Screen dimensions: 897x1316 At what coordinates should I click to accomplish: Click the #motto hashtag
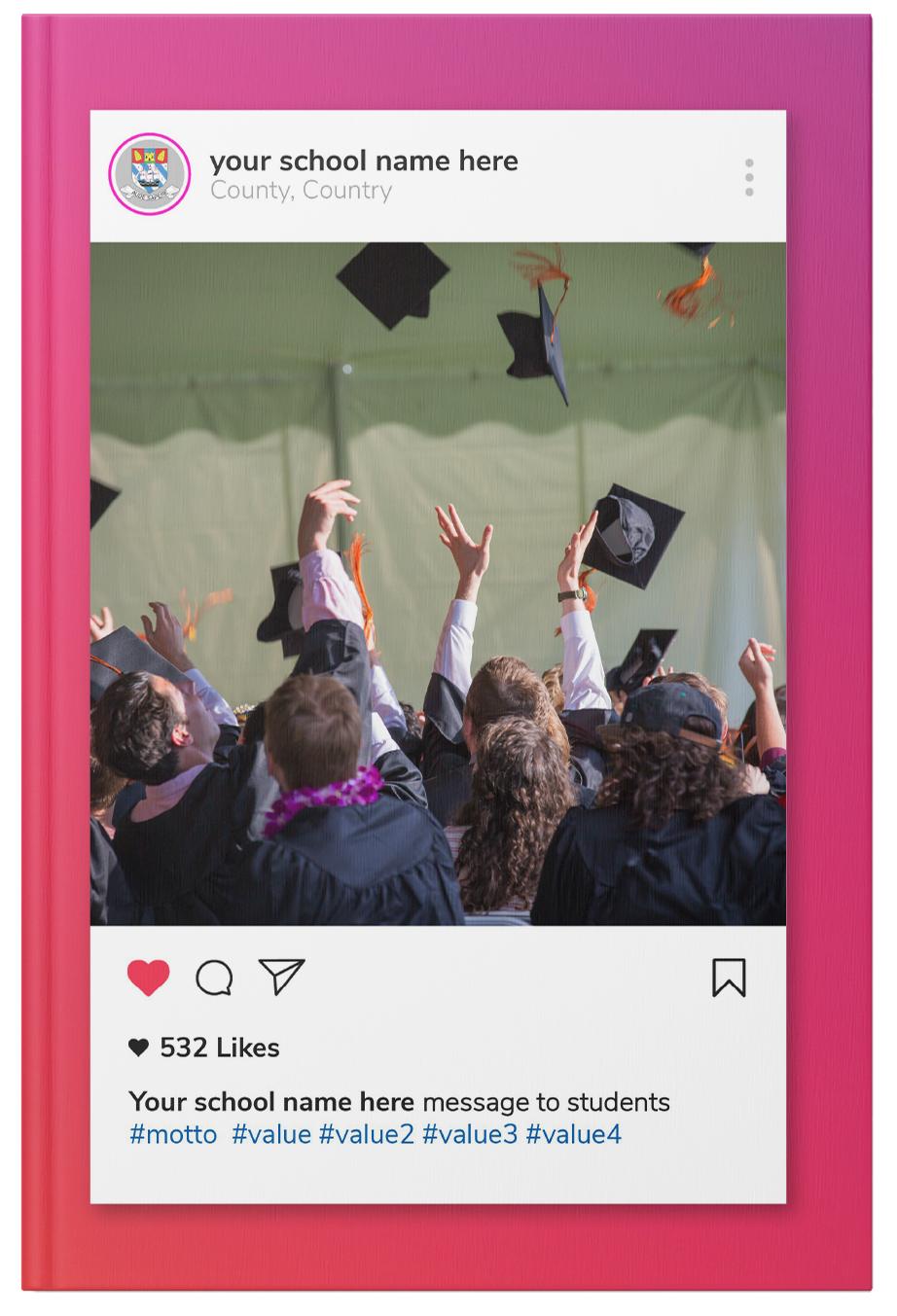[173, 1134]
